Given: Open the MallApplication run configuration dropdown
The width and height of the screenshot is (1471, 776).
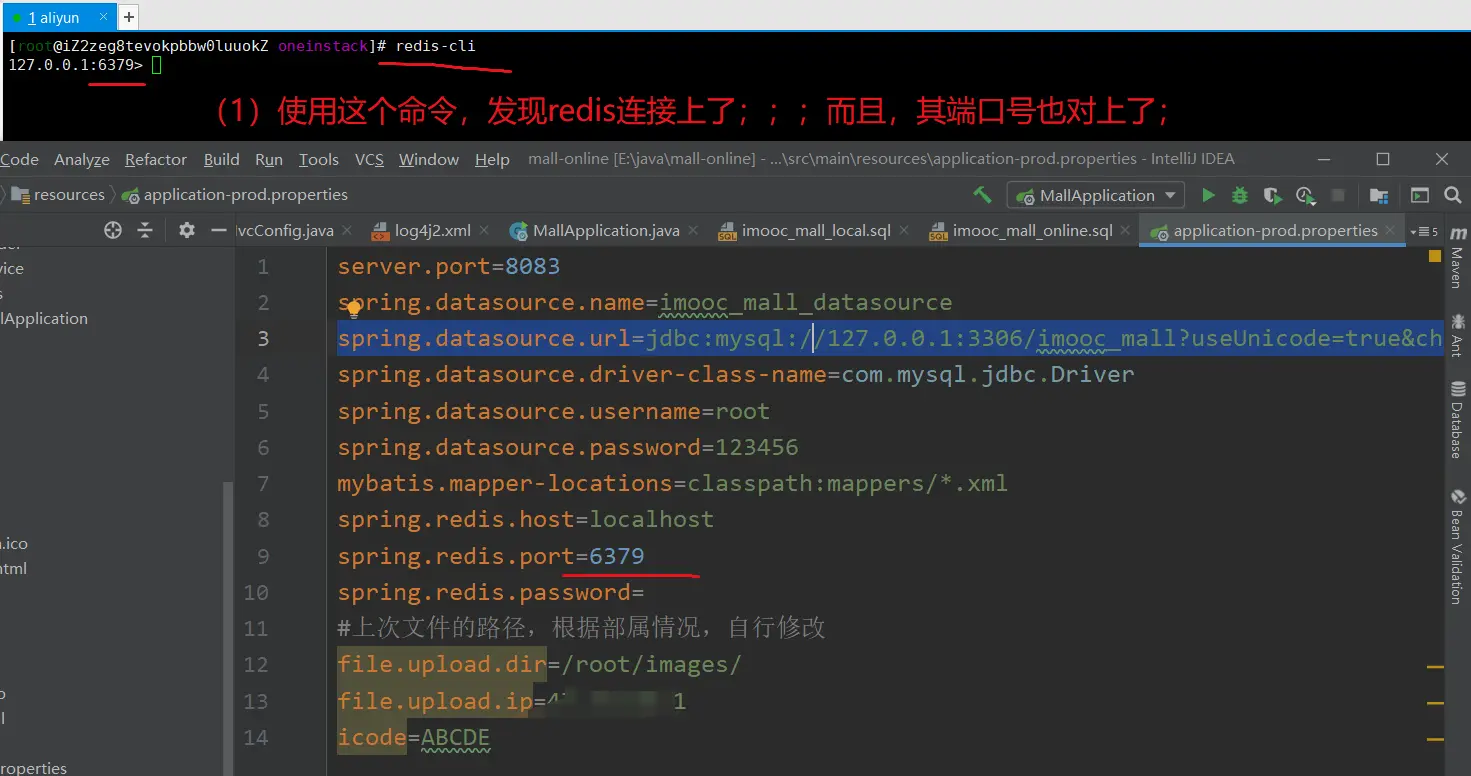Looking at the screenshot, I should tap(1096, 195).
